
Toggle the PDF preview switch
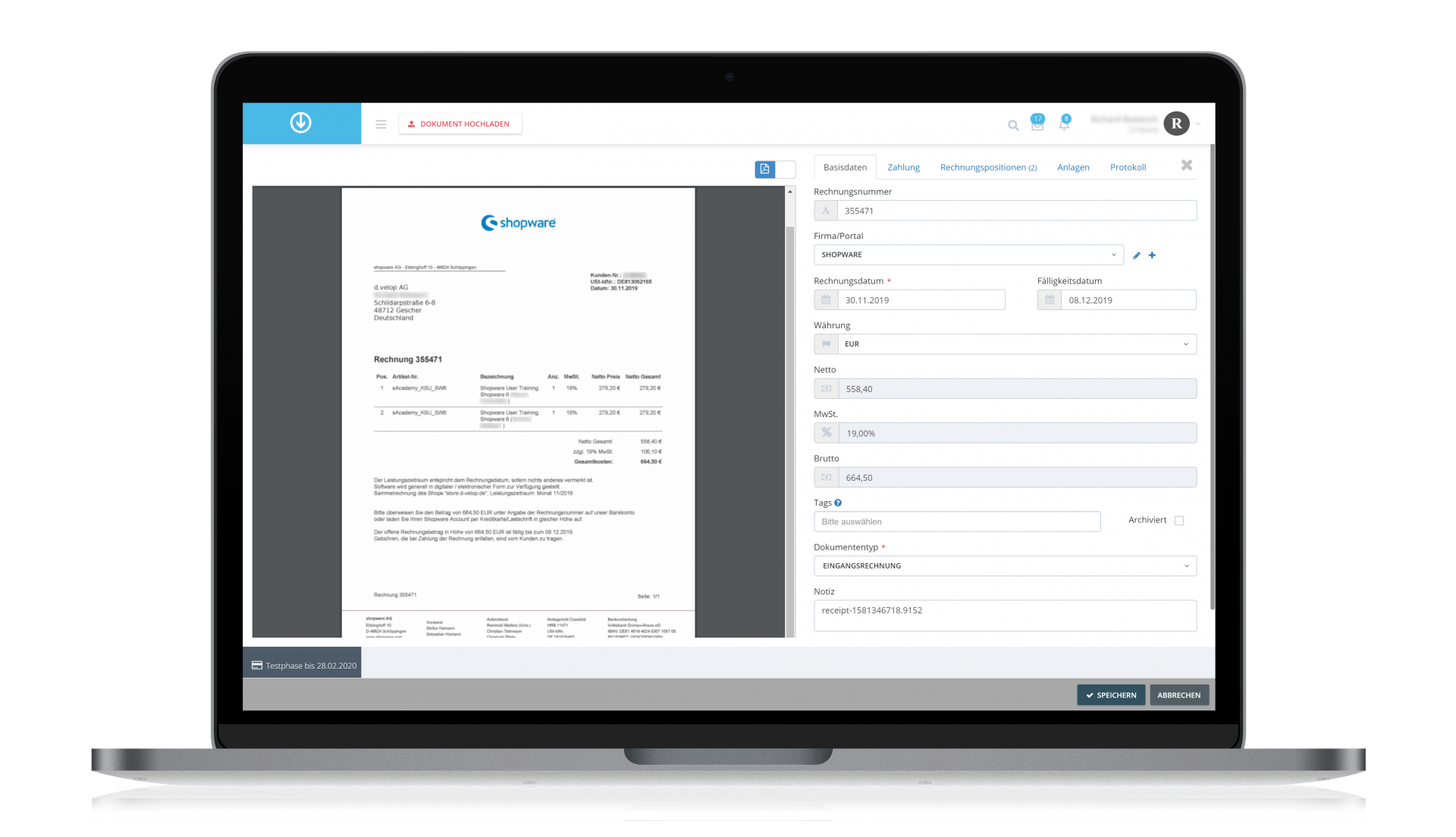click(775, 169)
